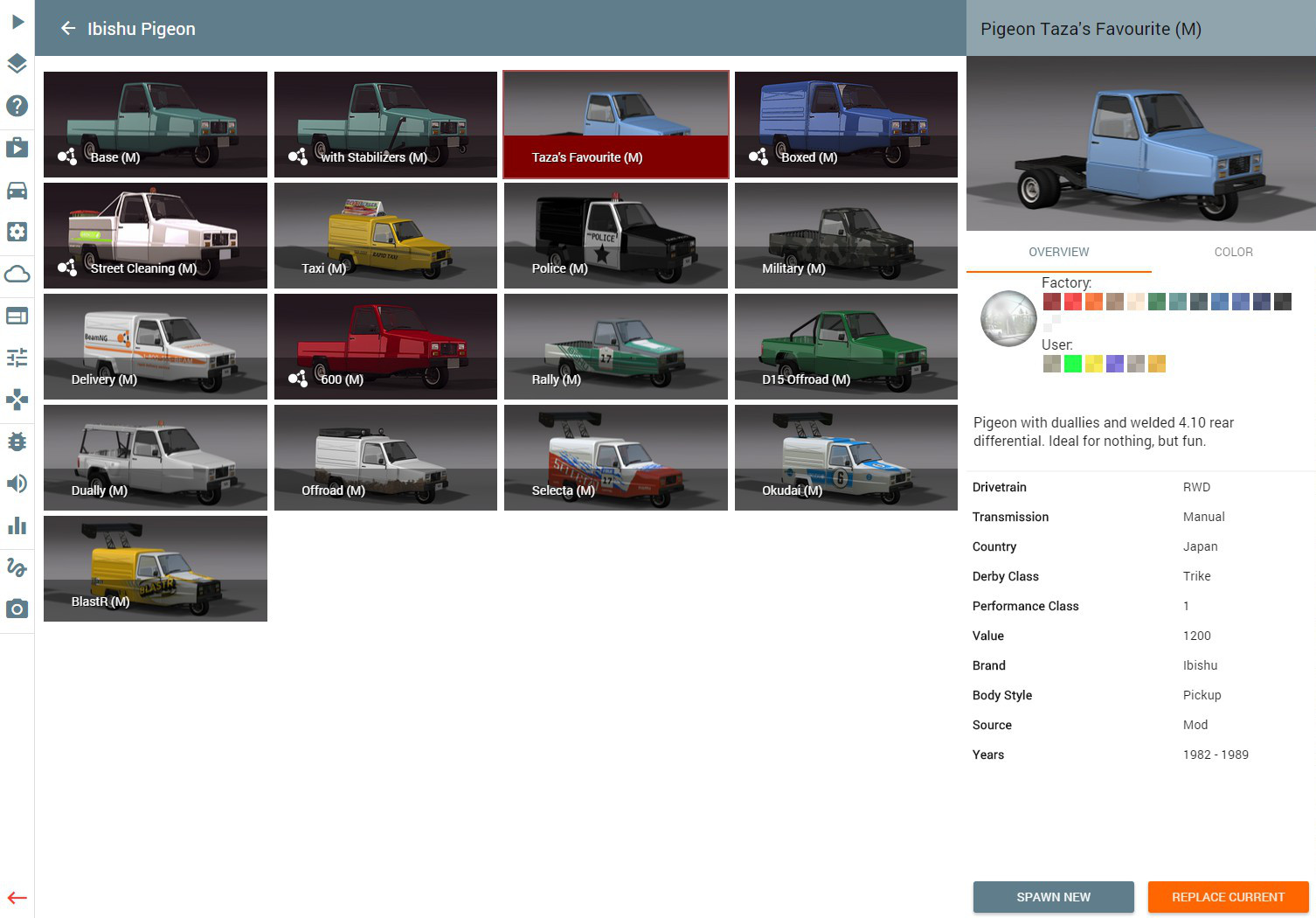
Task: Click the Transmission value Manual
Action: 1204,517
